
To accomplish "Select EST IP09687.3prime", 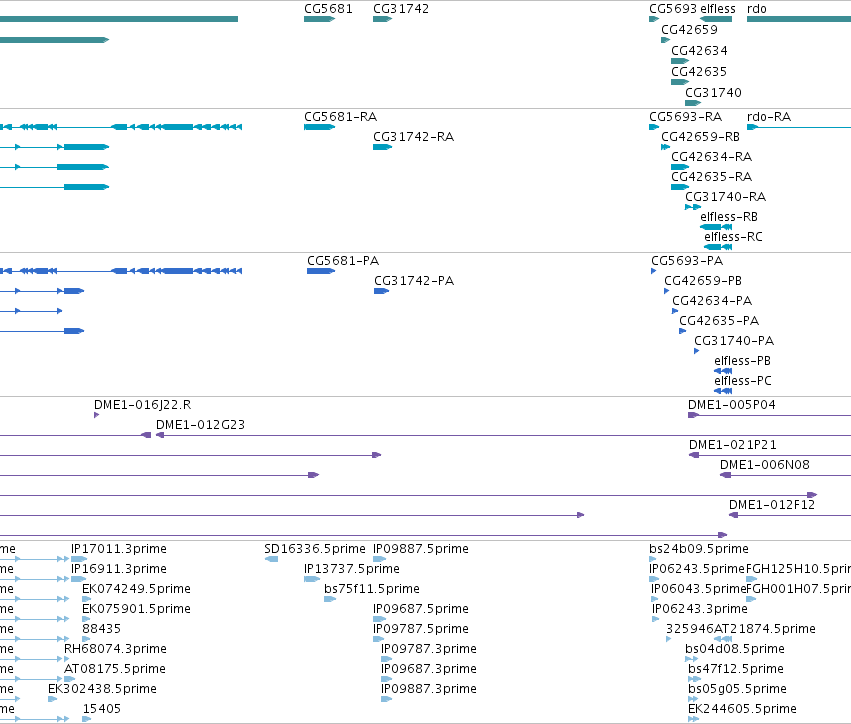I will [429, 670].
